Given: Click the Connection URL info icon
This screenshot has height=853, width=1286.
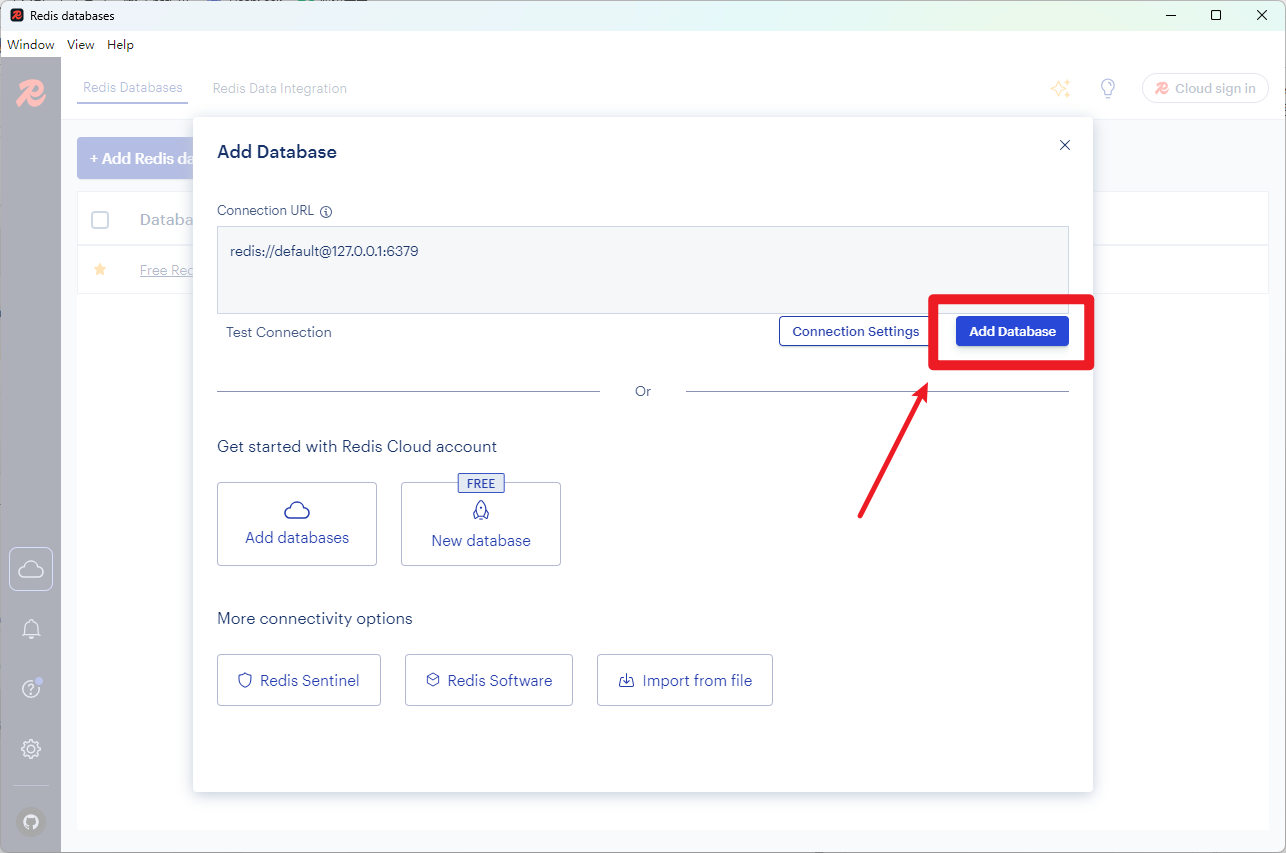Looking at the screenshot, I should pyautogui.click(x=326, y=211).
